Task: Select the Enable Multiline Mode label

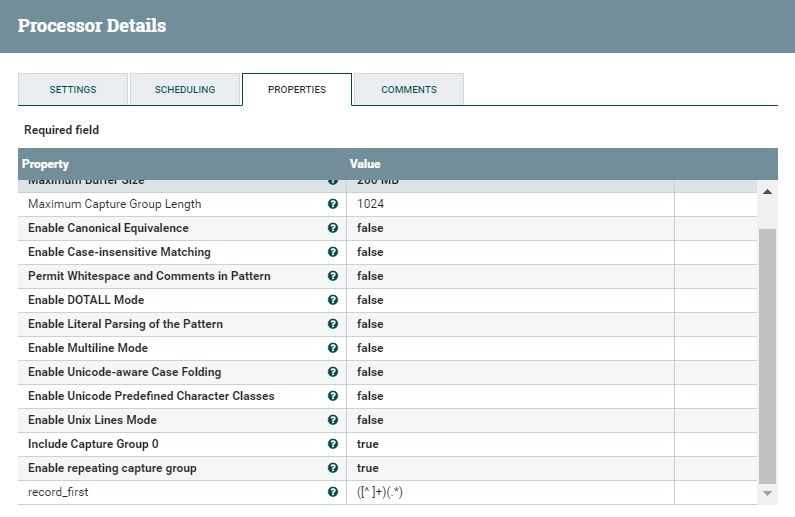Action: [x=88, y=348]
